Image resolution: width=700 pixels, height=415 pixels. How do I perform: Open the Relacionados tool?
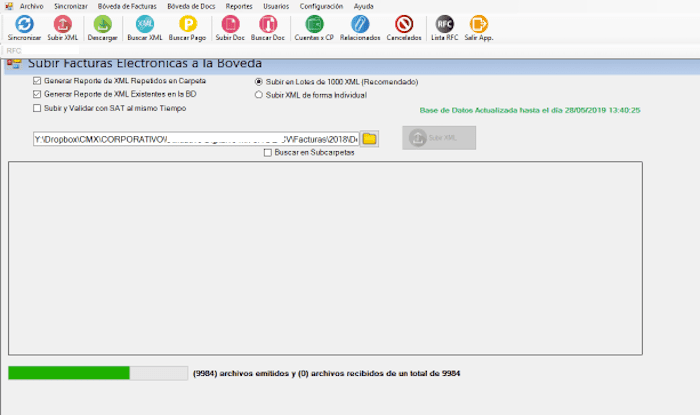pyautogui.click(x=360, y=28)
